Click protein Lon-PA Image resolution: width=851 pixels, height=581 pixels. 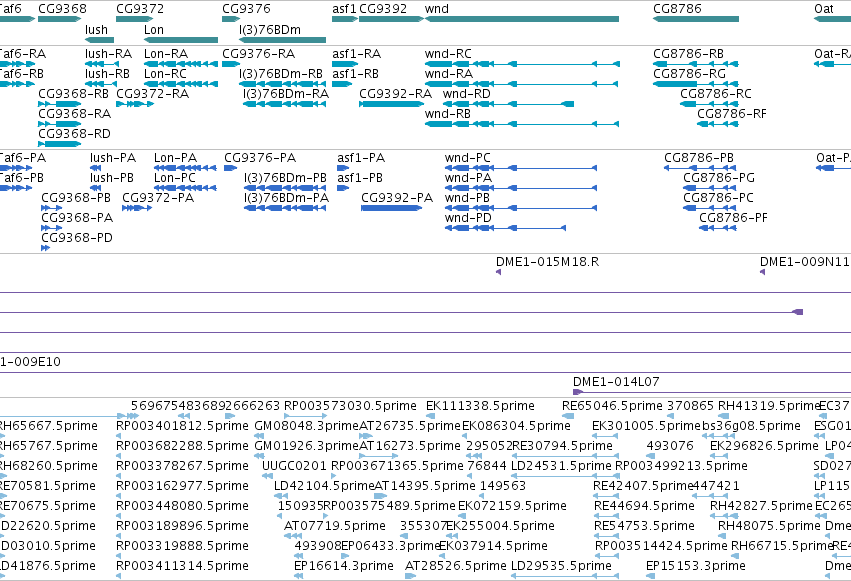pyautogui.click(x=185, y=168)
